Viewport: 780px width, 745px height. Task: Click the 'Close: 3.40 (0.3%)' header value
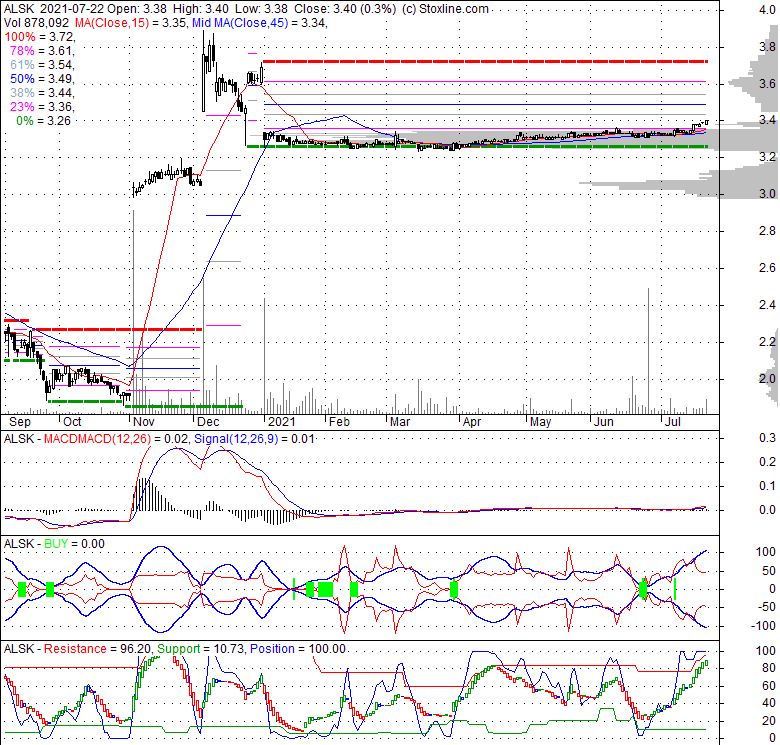point(345,8)
